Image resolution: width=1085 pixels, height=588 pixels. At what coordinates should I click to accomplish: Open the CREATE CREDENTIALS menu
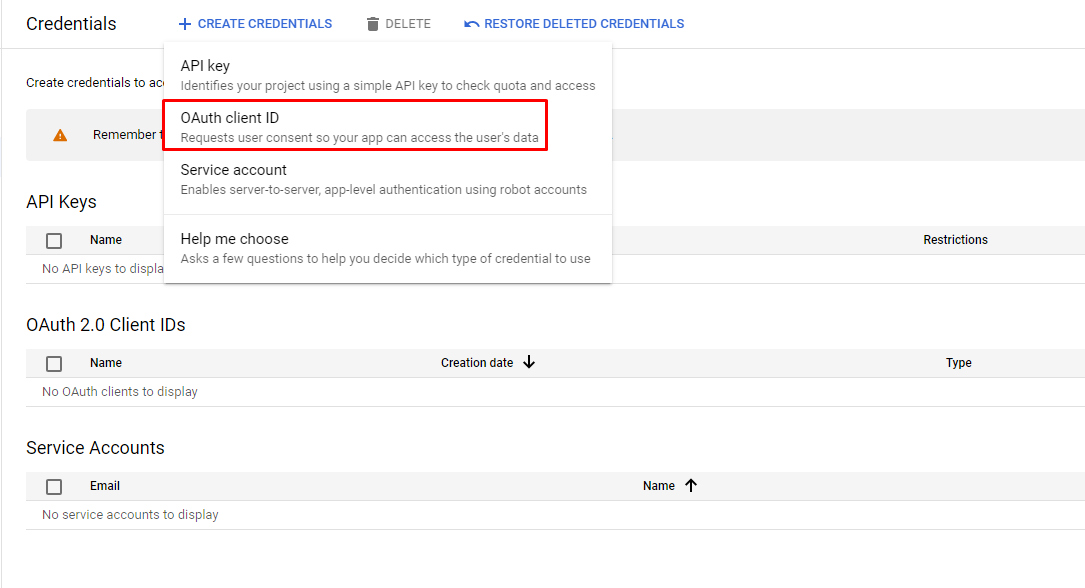[255, 24]
